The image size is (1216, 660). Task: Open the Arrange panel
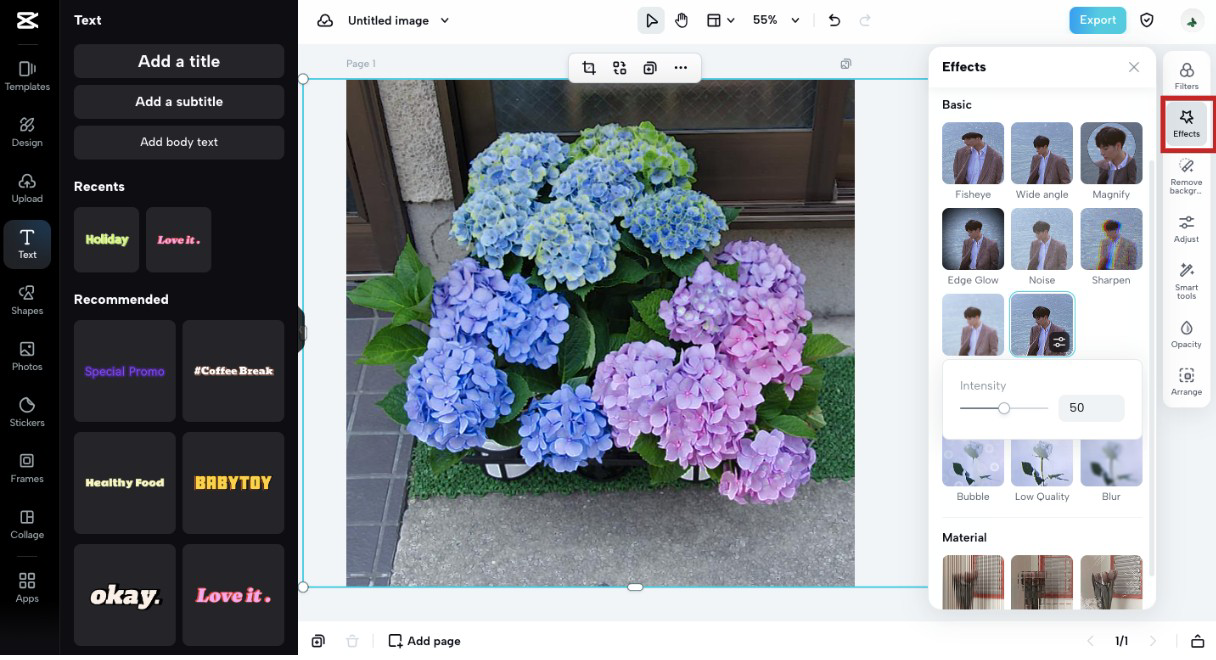(x=1187, y=382)
